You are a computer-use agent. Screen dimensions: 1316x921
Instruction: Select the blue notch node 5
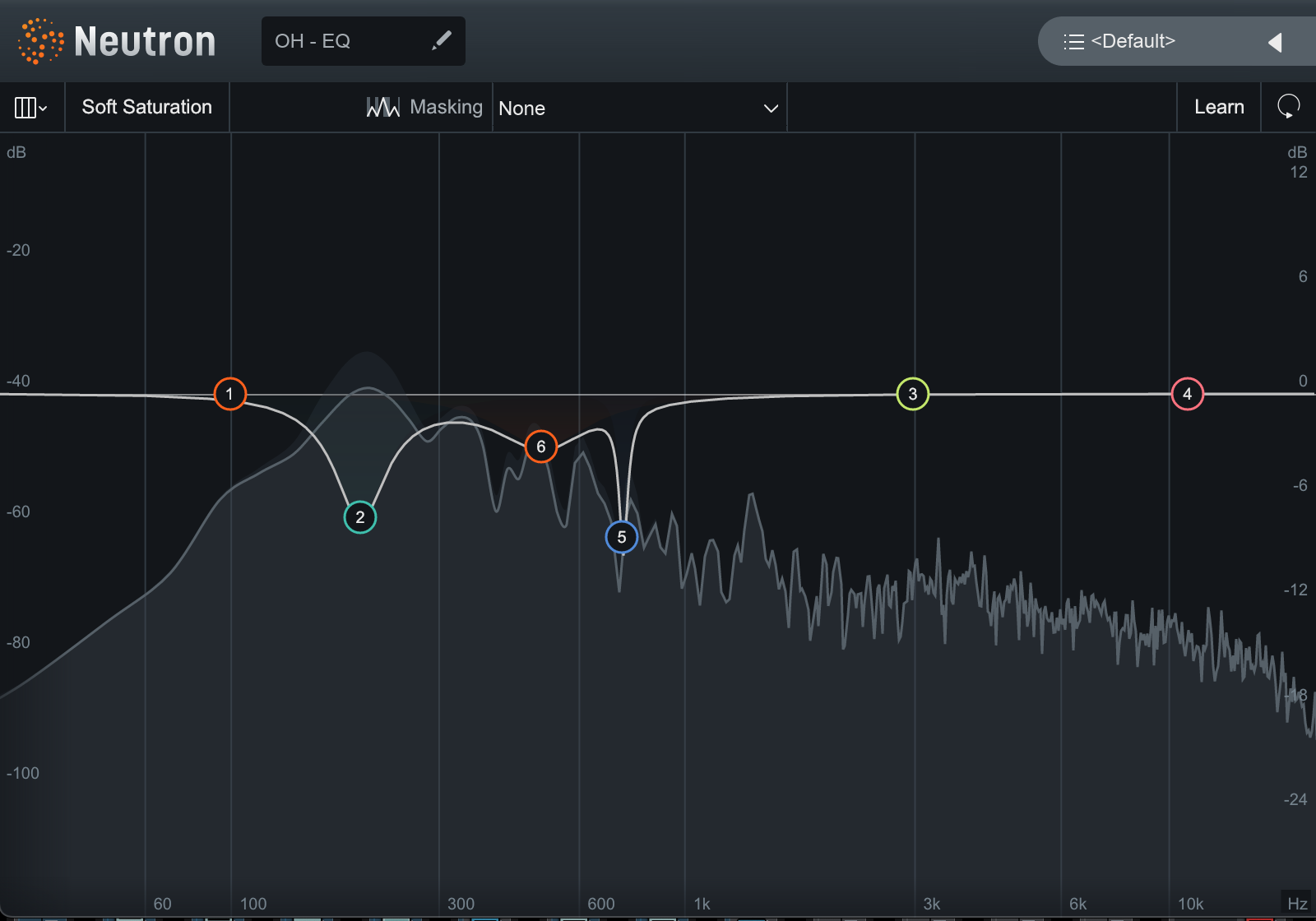621,537
